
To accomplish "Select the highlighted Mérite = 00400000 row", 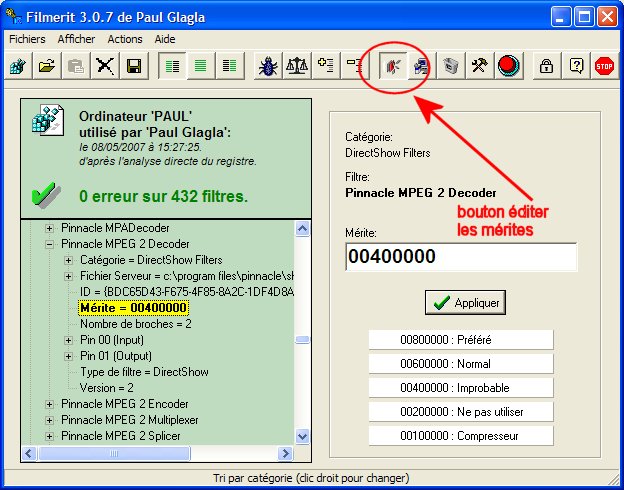I will click(x=133, y=308).
